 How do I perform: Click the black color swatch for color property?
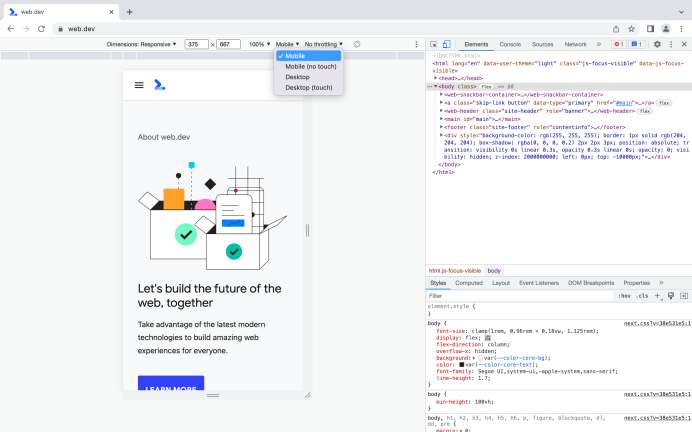click(461, 364)
